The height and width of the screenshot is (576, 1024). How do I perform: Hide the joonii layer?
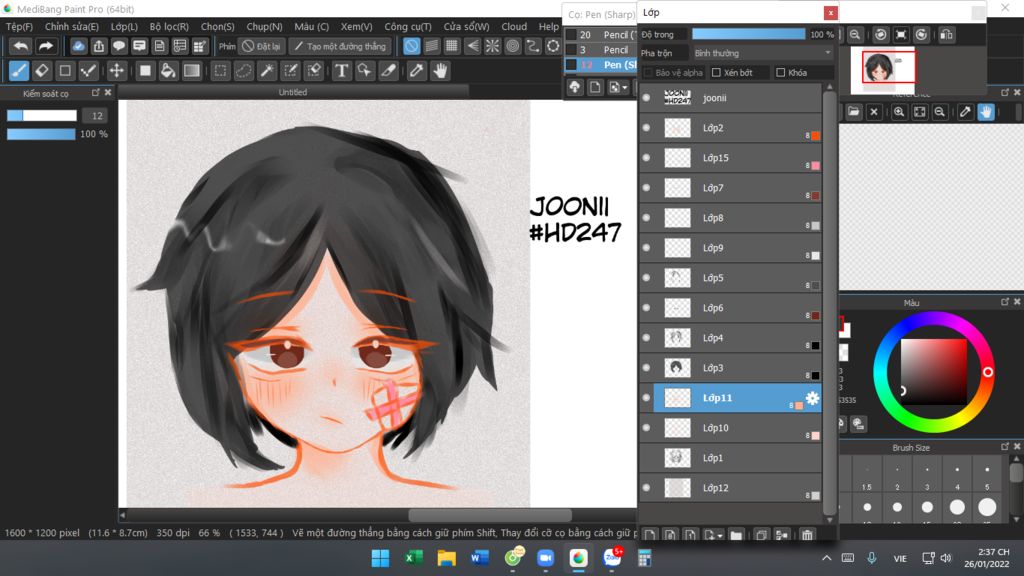pos(647,98)
